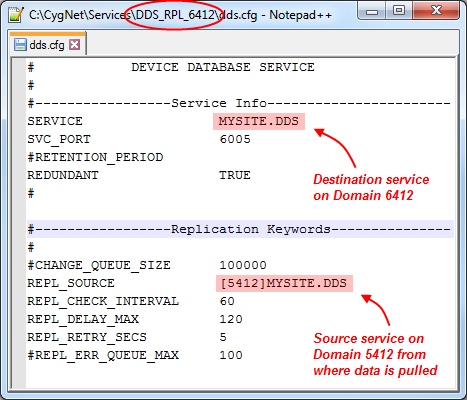This screenshot has height=400, width=467.
Task: Click the MYSITE.DDS service value
Action: pyautogui.click(x=259, y=121)
